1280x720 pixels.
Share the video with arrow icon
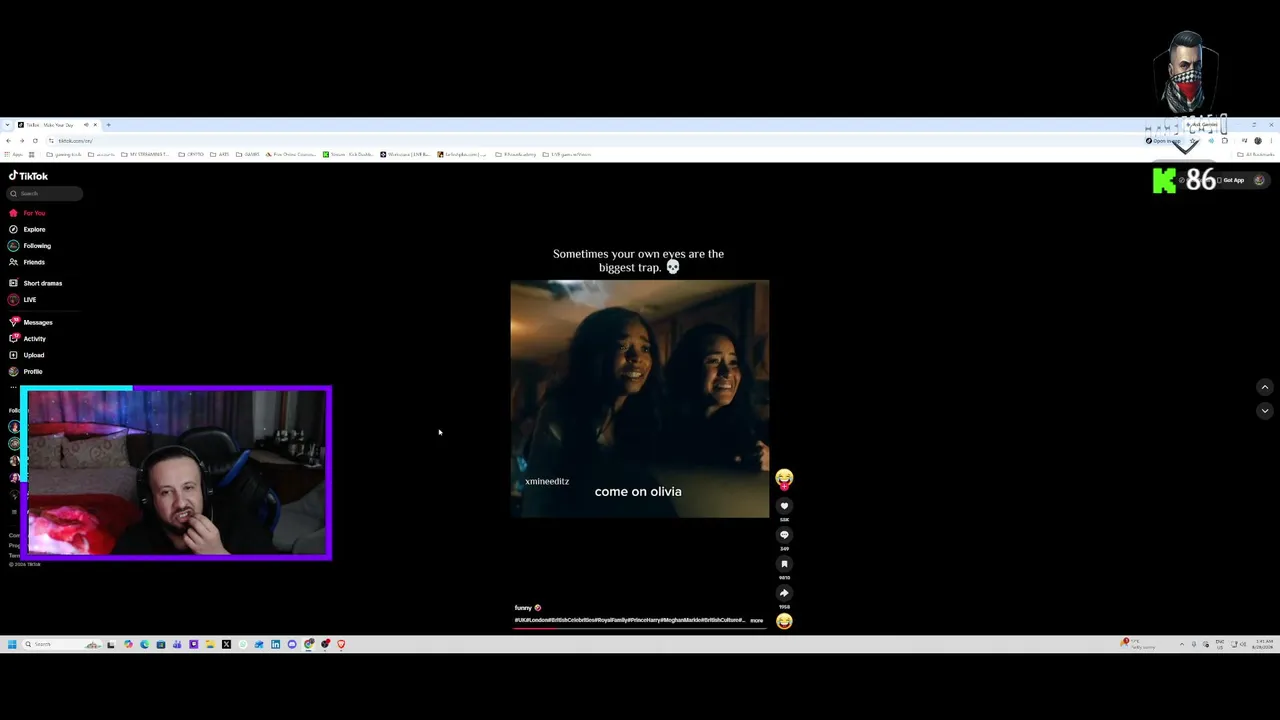coord(784,593)
